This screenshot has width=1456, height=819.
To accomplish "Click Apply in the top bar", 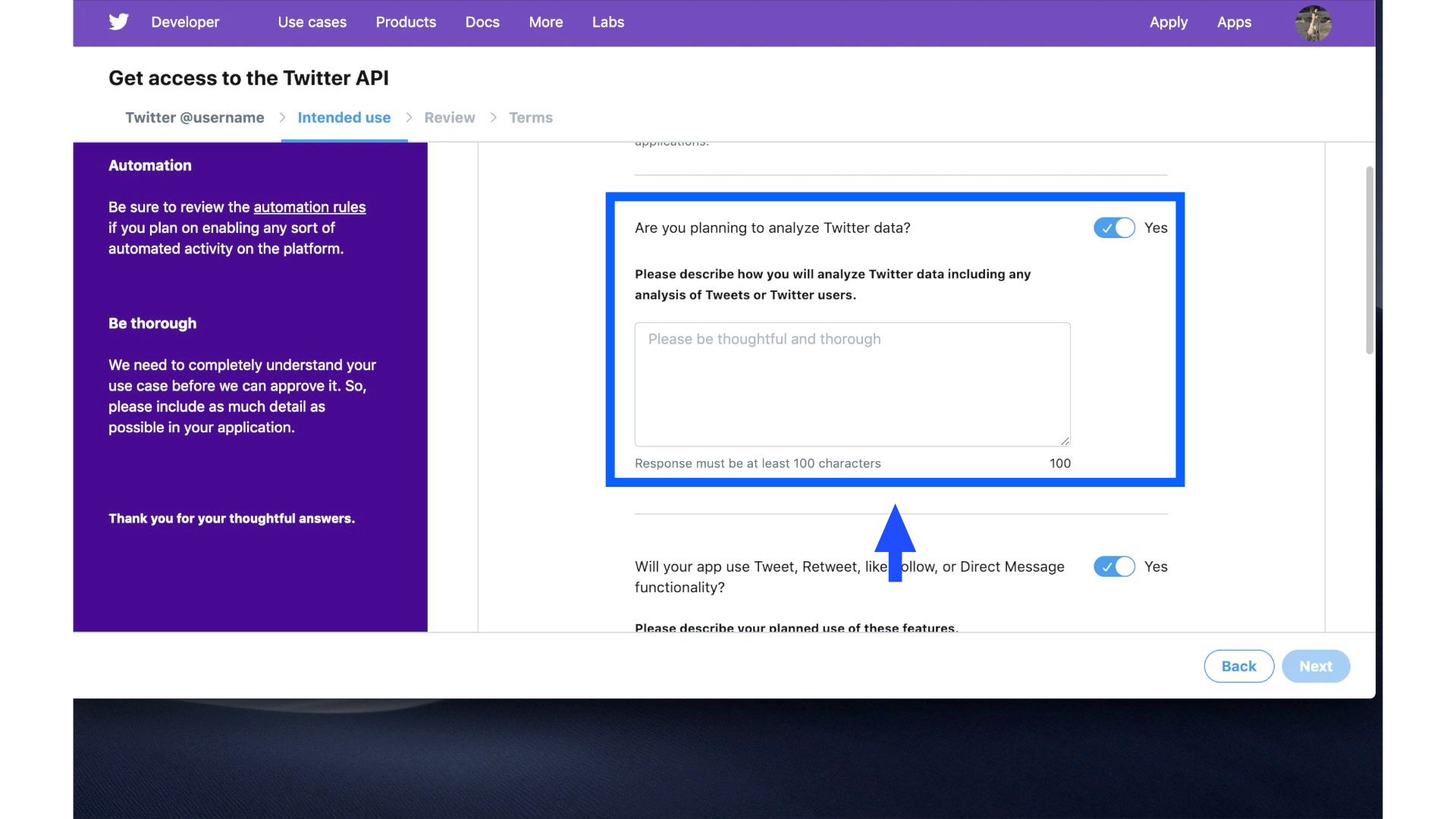I will [x=1169, y=22].
